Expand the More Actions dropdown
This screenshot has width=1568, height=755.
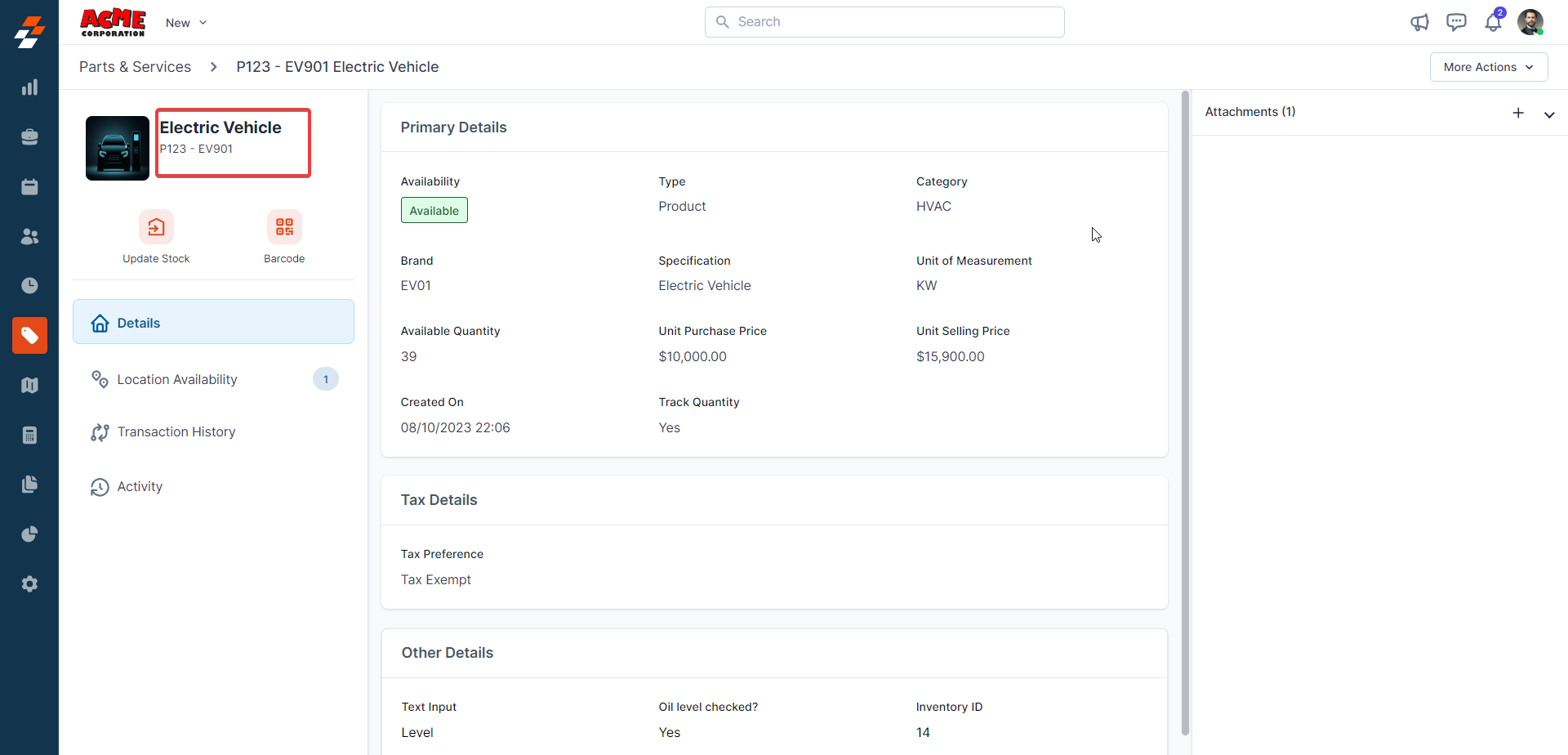pyautogui.click(x=1488, y=67)
